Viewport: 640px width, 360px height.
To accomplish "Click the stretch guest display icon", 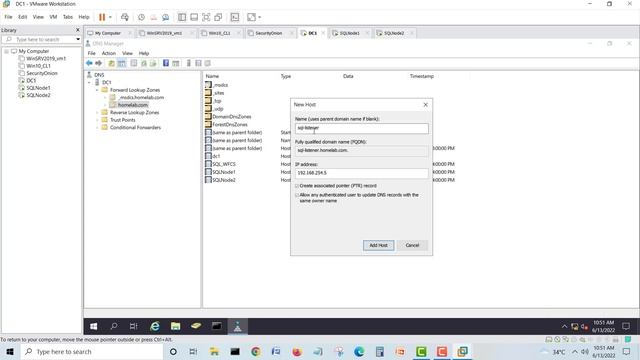I will 251,17.
